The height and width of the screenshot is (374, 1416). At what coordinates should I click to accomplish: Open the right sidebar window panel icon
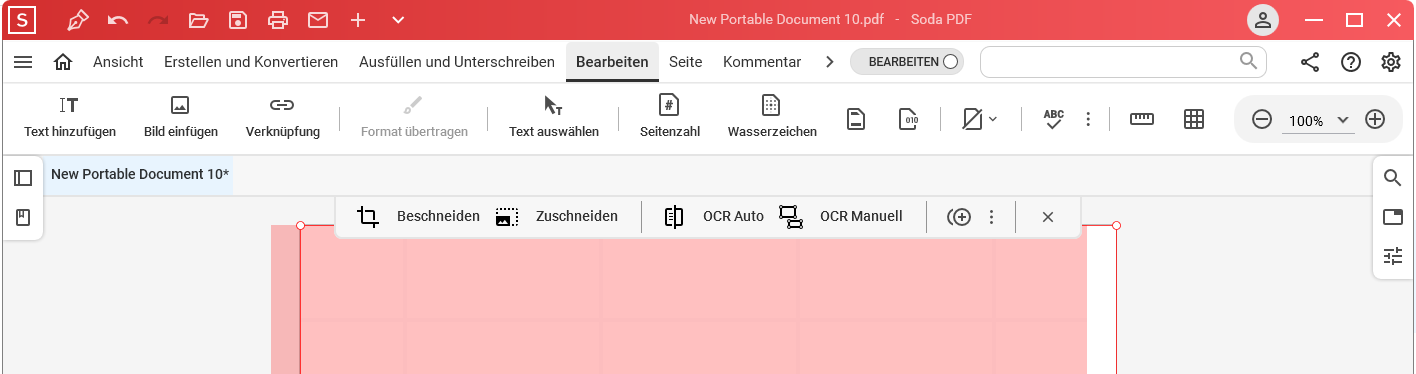1393,217
